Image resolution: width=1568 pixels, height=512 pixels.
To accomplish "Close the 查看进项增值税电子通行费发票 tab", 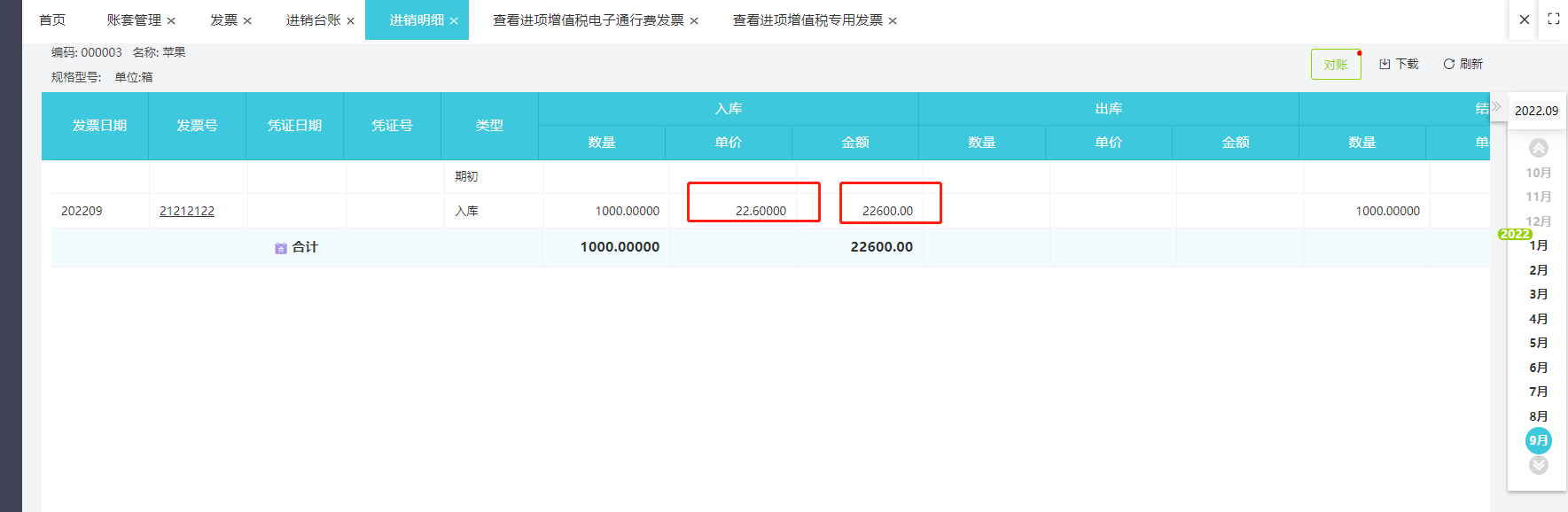I will click(x=694, y=21).
